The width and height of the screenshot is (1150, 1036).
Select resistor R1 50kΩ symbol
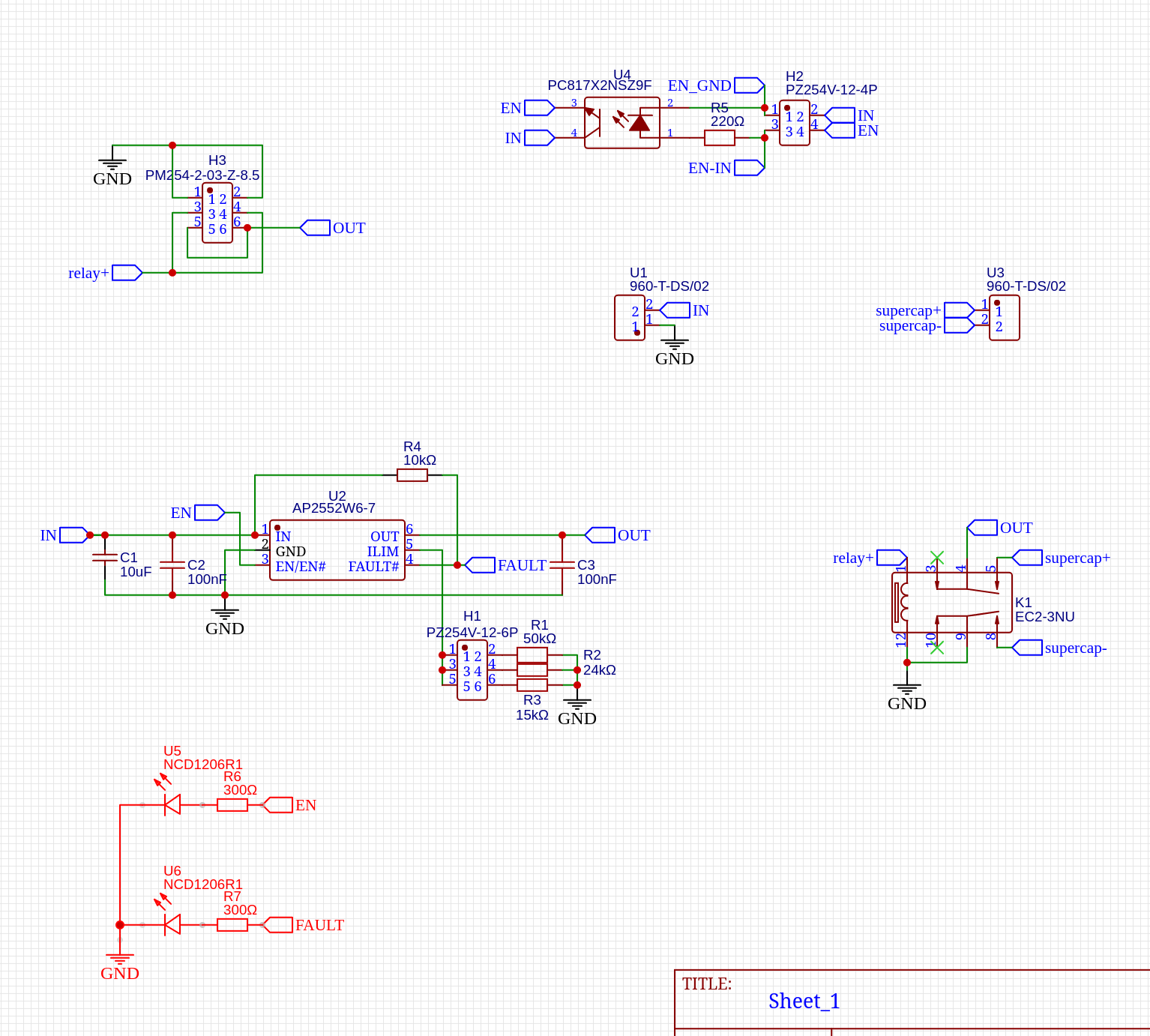[x=532, y=655]
